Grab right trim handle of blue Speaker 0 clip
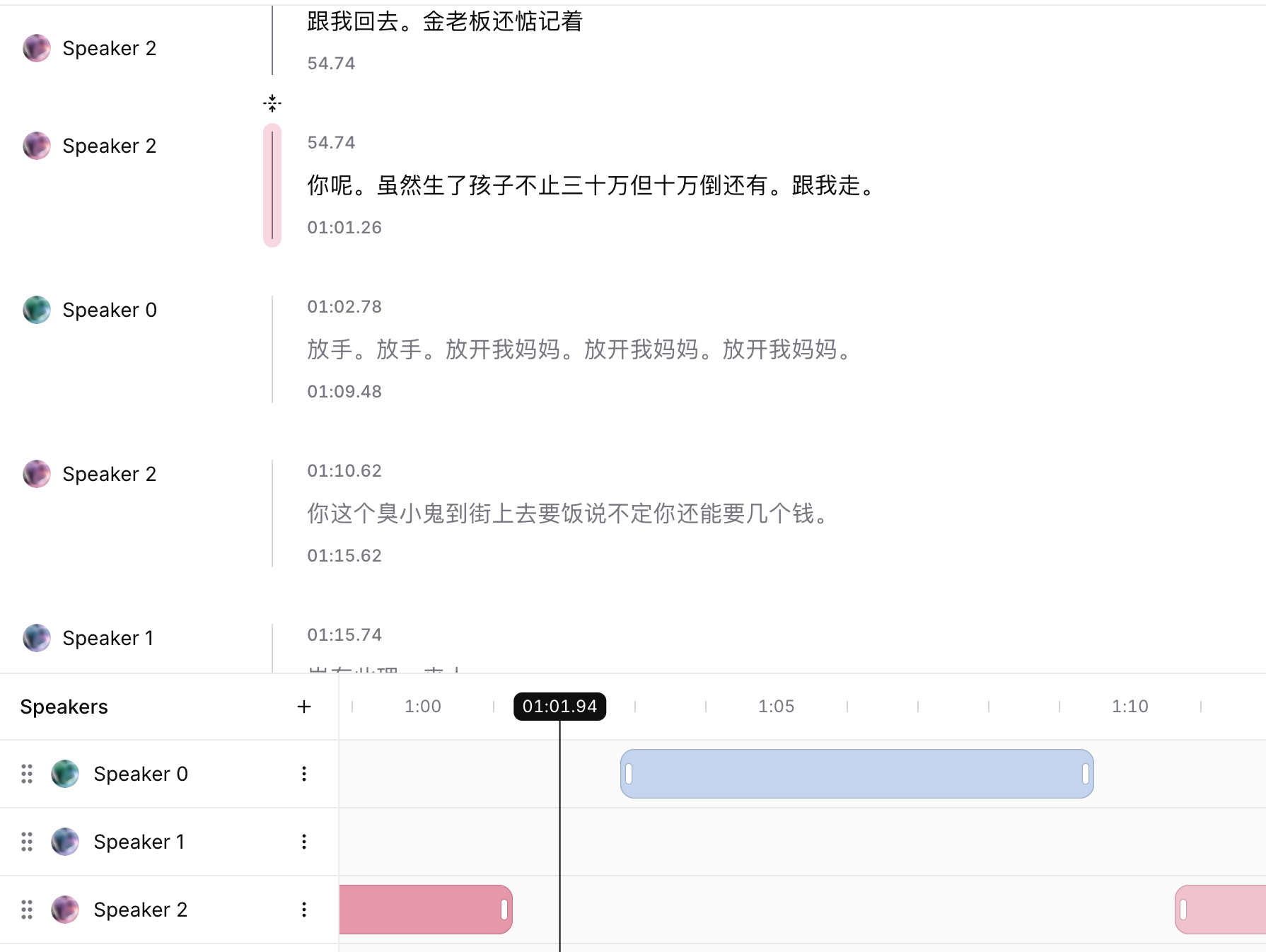1266x952 pixels. (x=1086, y=774)
